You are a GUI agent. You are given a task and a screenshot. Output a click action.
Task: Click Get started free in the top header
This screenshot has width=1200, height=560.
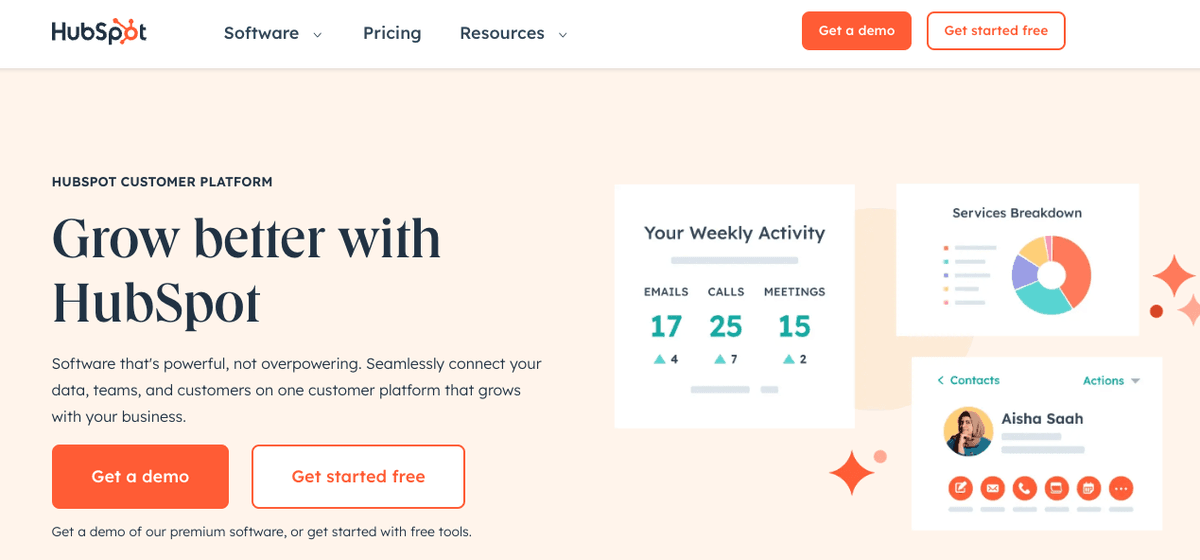click(996, 31)
